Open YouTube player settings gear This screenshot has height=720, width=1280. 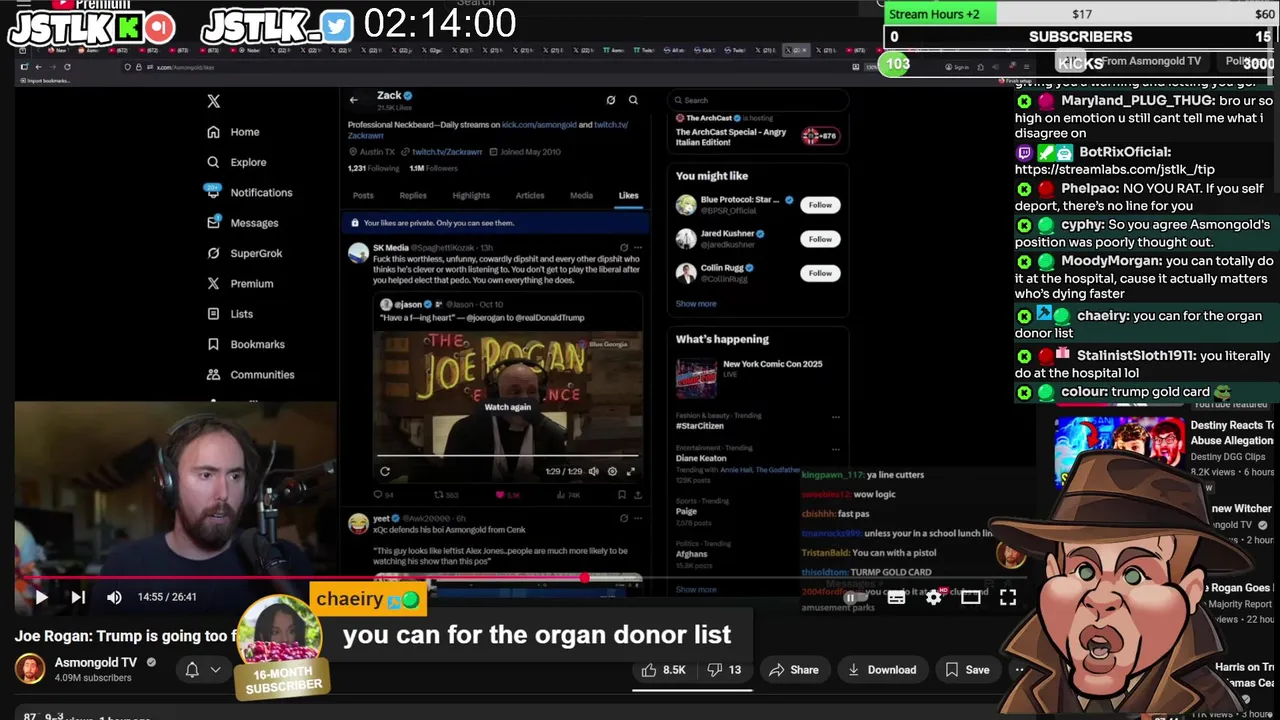tap(933, 597)
